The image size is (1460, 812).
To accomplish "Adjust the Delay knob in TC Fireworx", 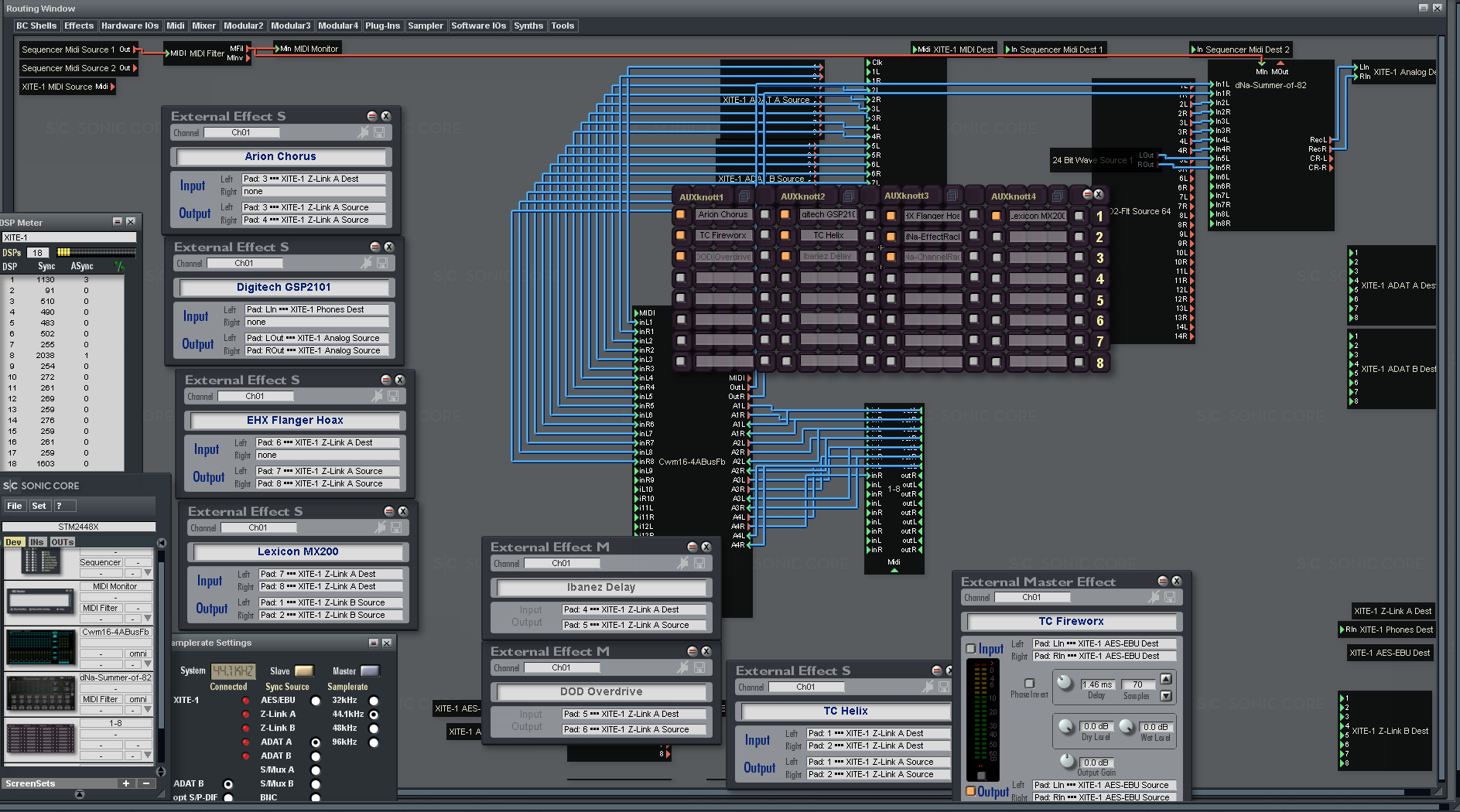I will [1065, 682].
